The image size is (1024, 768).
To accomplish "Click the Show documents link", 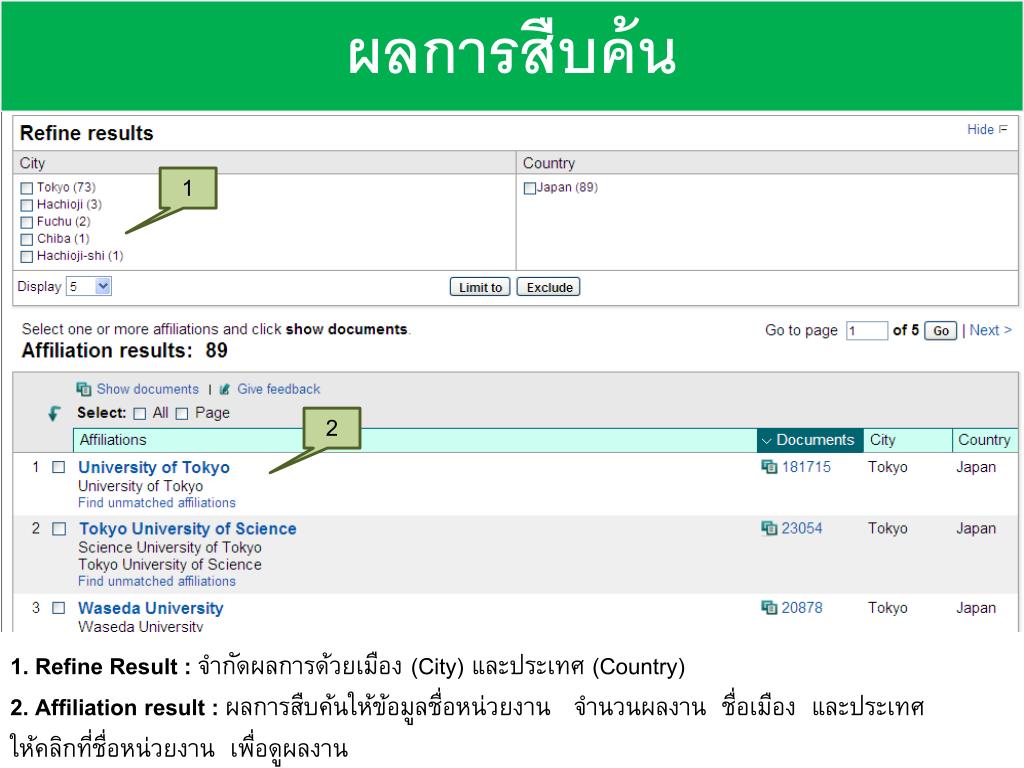I will click(x=148, y=389).
